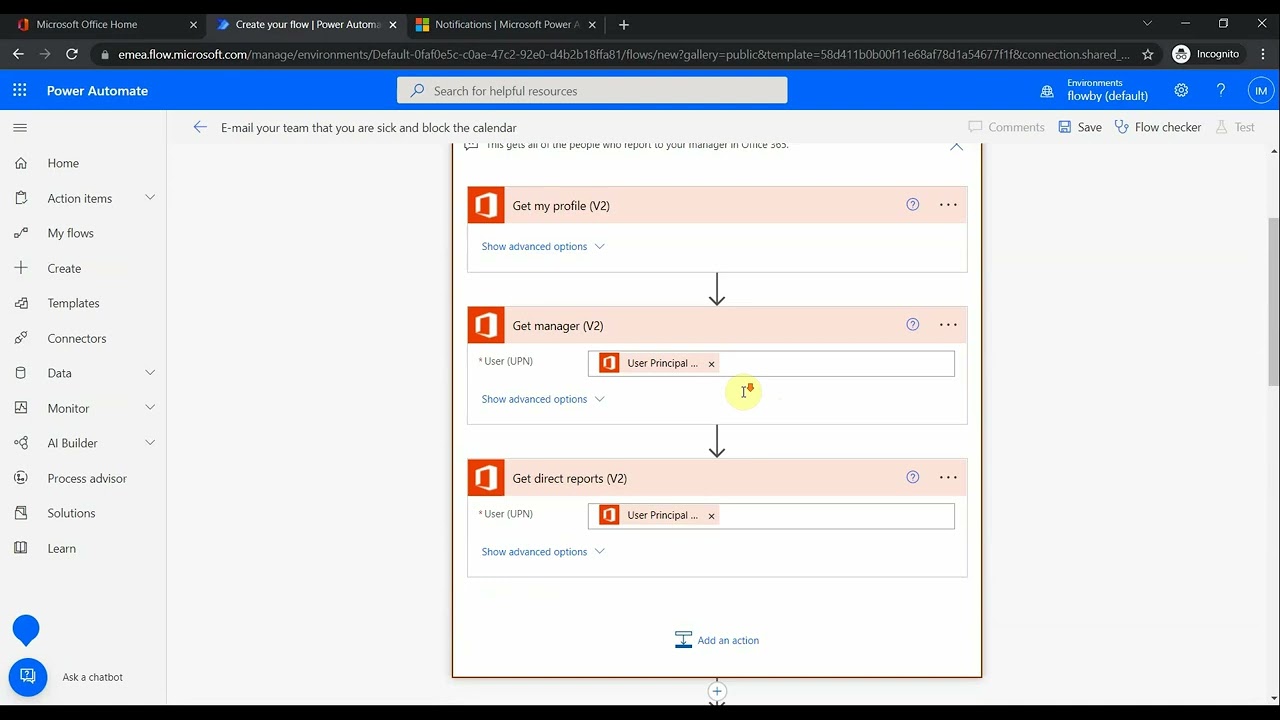The width and height of the screenshot is (1280, 720).
Task: Open Chrome's three-dot menu
Action: click(1261, 54)
